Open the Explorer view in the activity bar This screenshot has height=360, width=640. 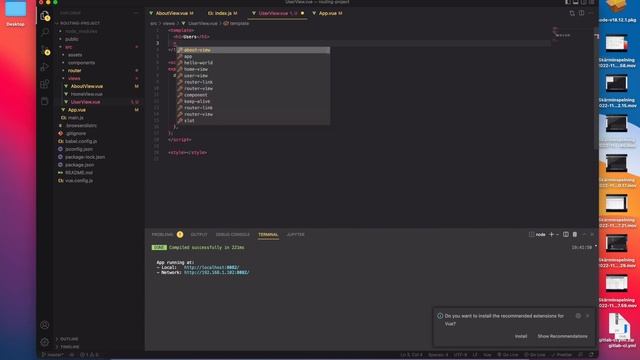click(45, 16)
